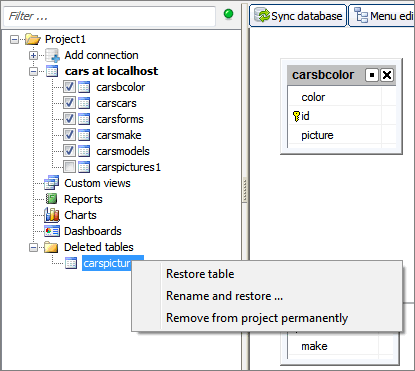415x371 pixels.
Task: Click the Menu editor button
Action: coord(382,15)
